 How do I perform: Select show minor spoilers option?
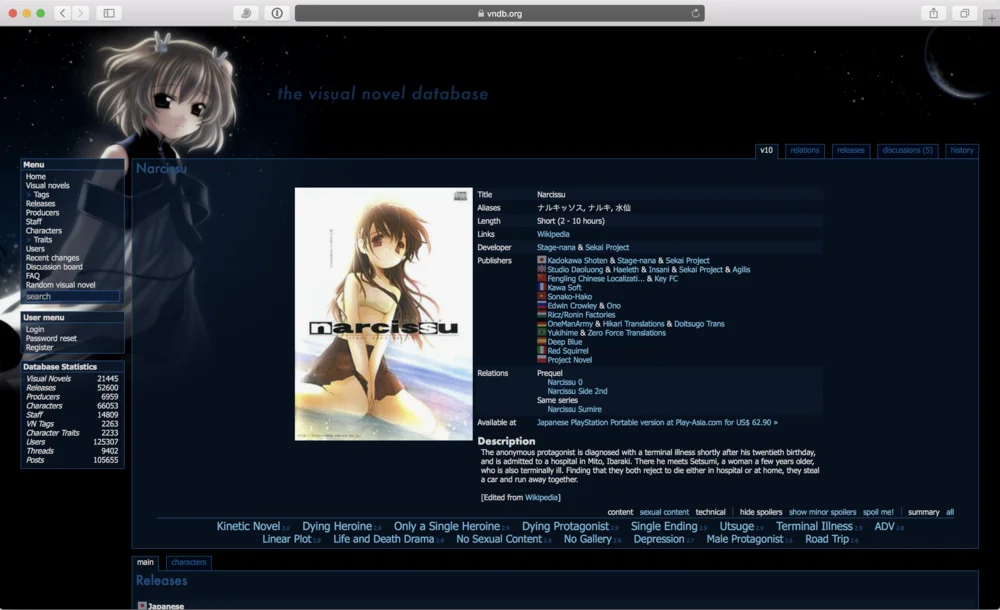[x=822, y=512]
